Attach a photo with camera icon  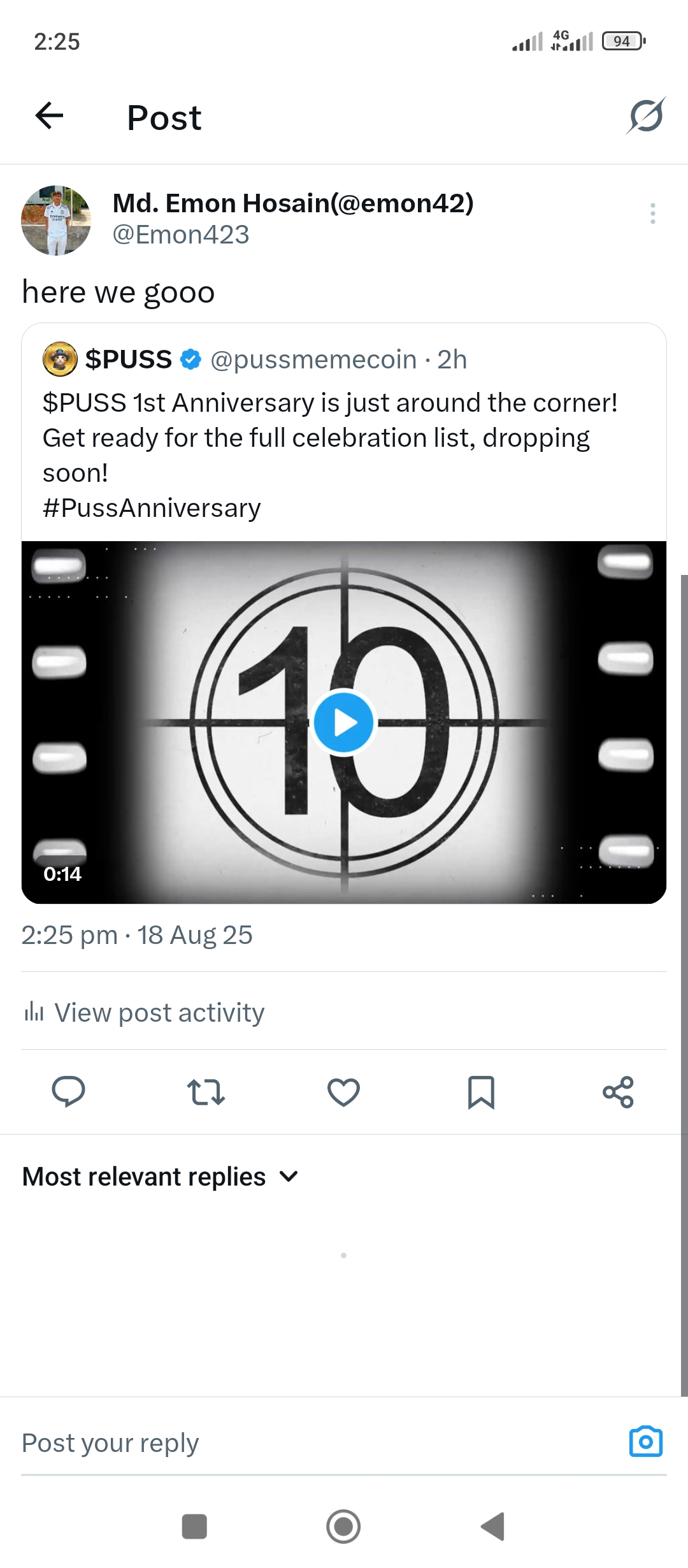[646, 1442]
